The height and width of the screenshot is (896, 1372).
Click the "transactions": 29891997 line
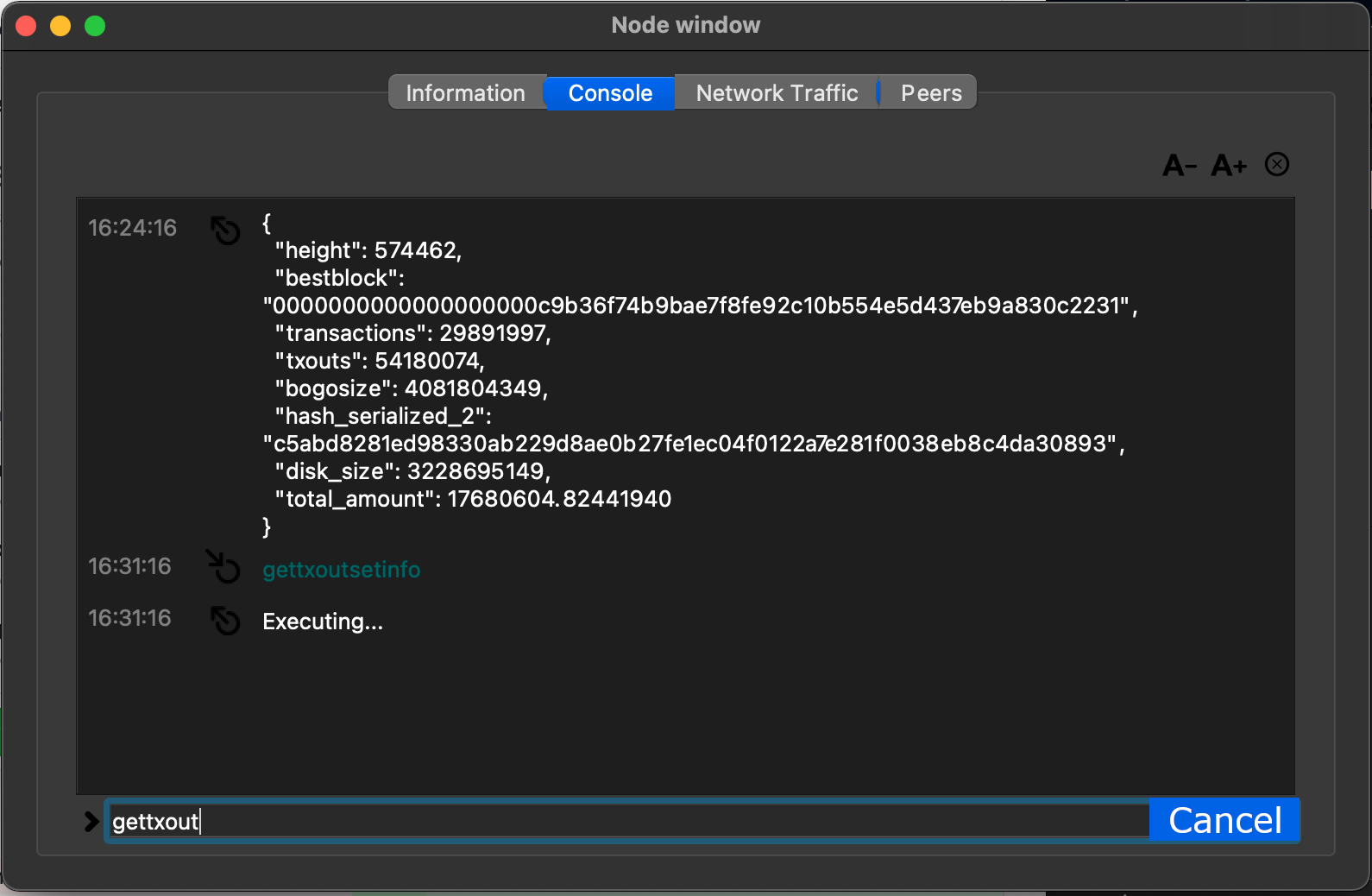pos(412,333)
